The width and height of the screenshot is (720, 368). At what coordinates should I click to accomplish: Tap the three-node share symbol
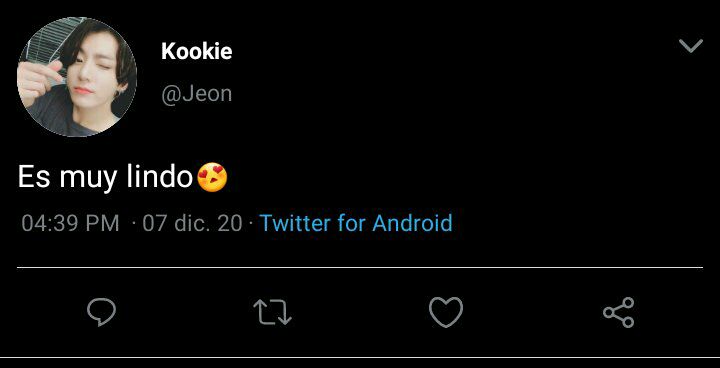click(619, 312)
